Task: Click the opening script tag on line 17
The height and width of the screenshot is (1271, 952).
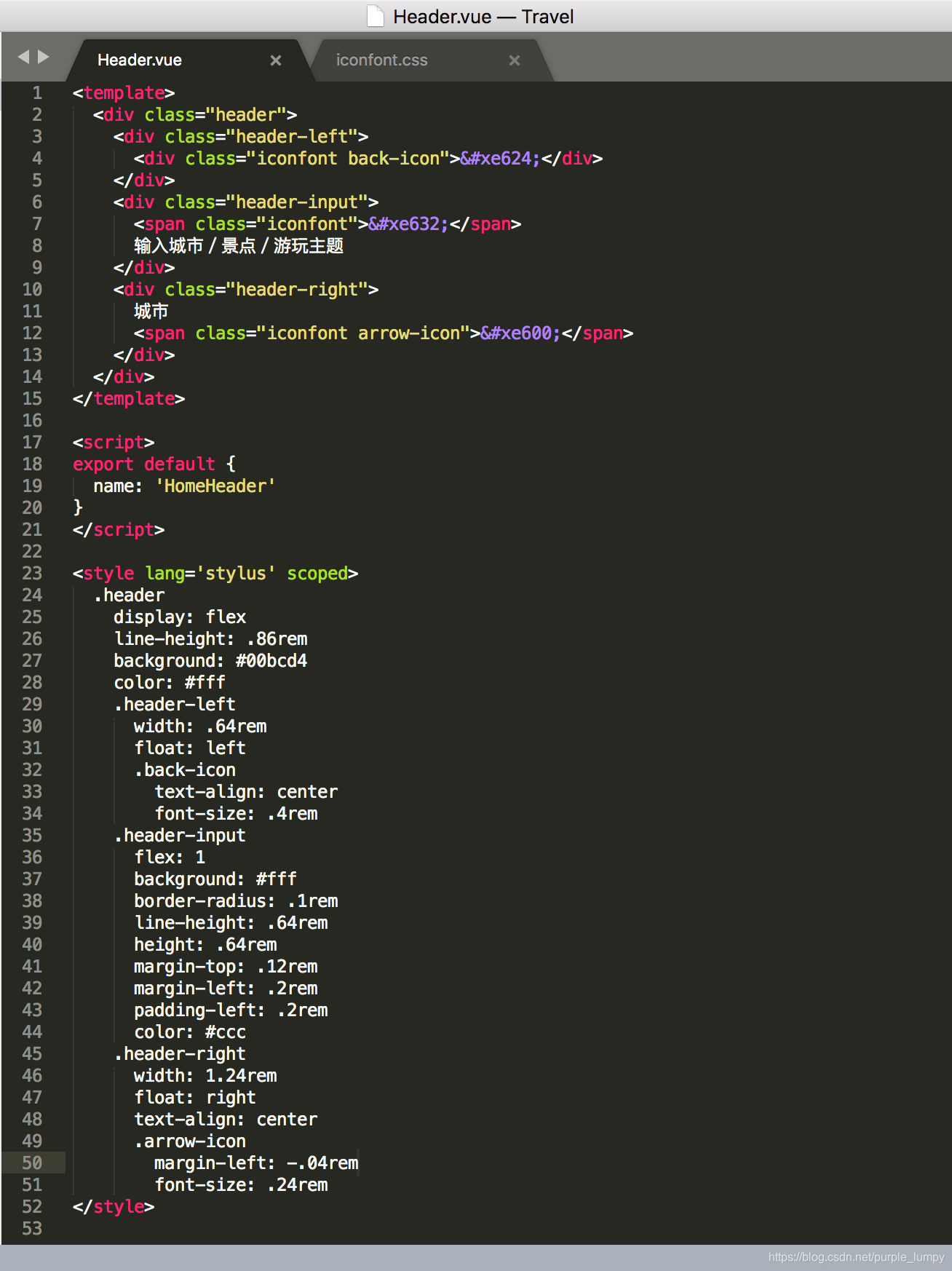Action: click(x=114, y=443)
